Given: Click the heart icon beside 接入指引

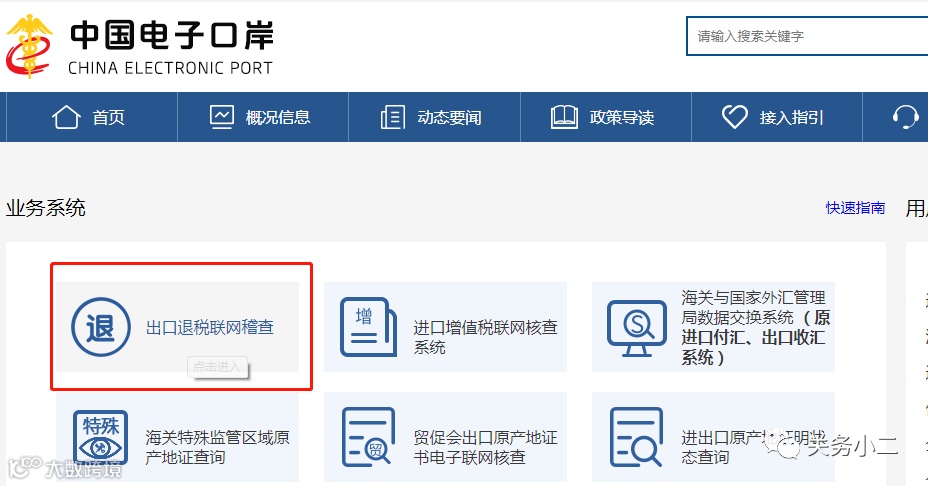Looking at the screenshot, I should coord(734,117).
